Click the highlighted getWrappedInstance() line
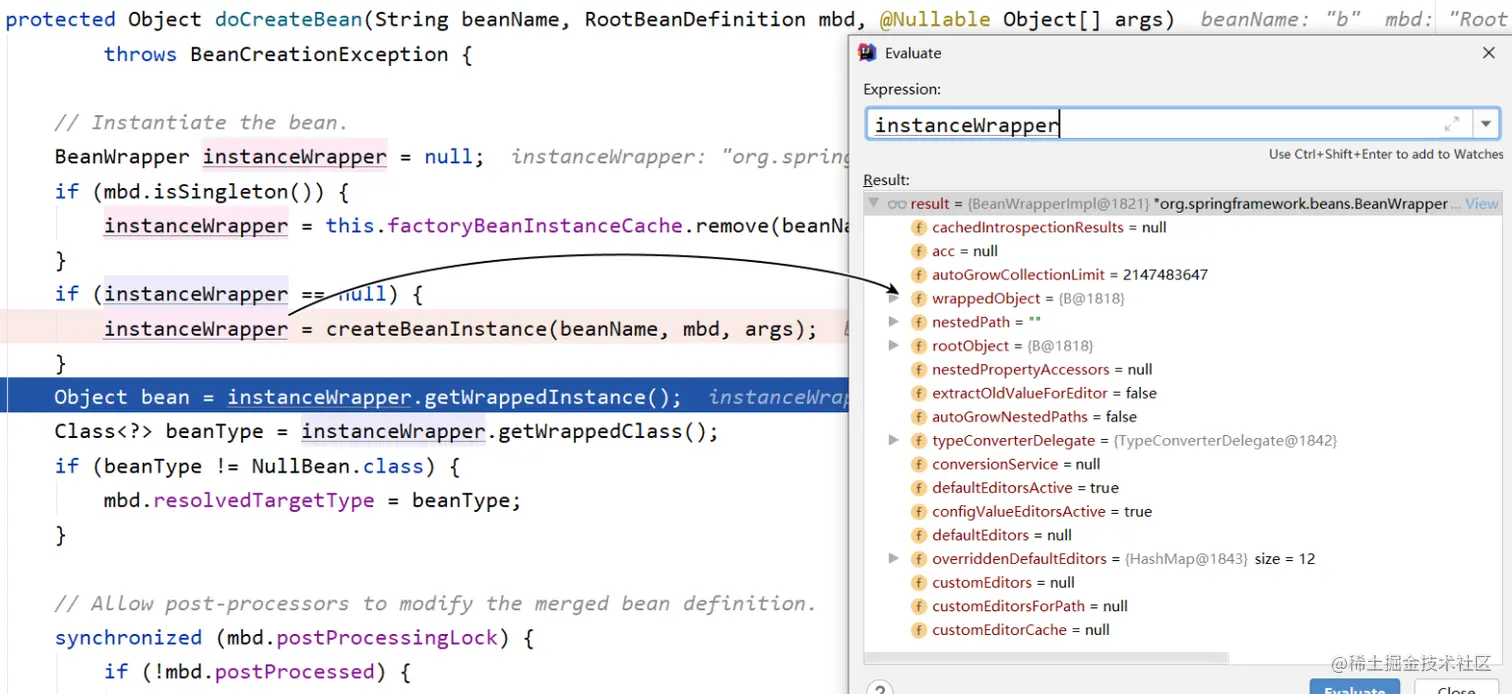The height and width of the screenshot is (694, 1512). (425, 397)
